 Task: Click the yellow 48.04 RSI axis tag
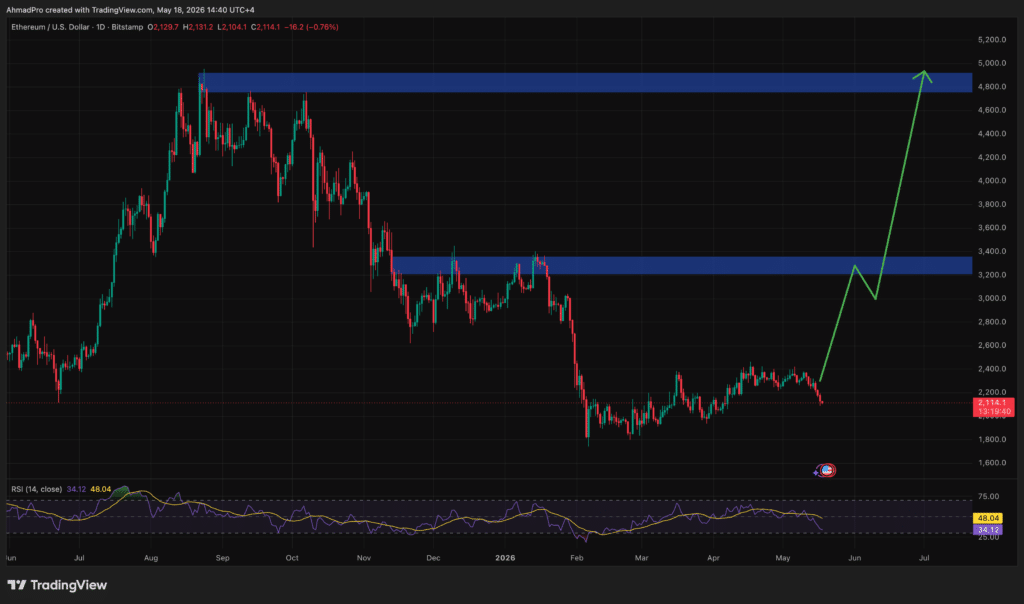pyautogui.click(x=987, y=518)
